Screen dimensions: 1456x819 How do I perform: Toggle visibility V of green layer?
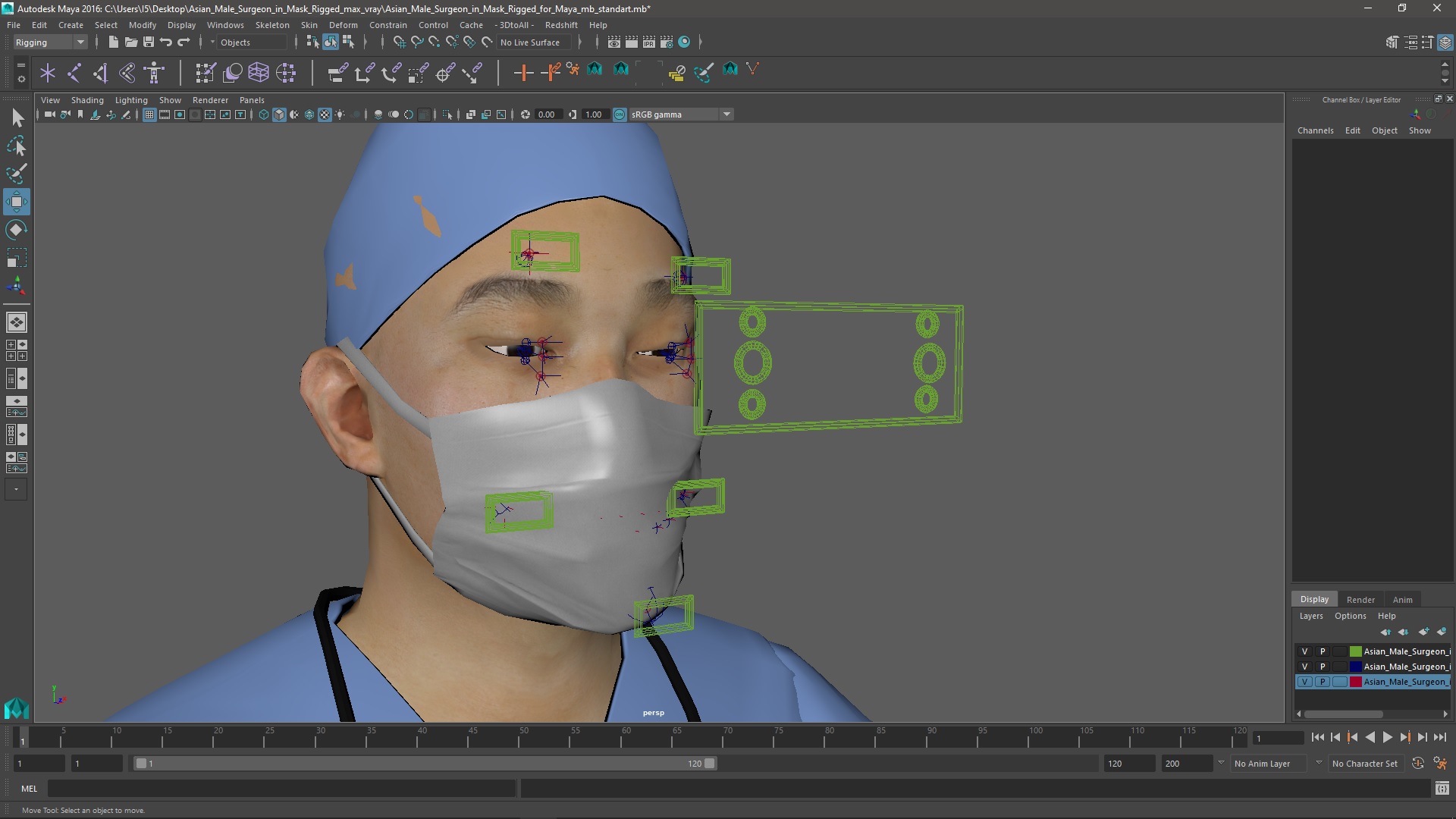coord(1304,651)
